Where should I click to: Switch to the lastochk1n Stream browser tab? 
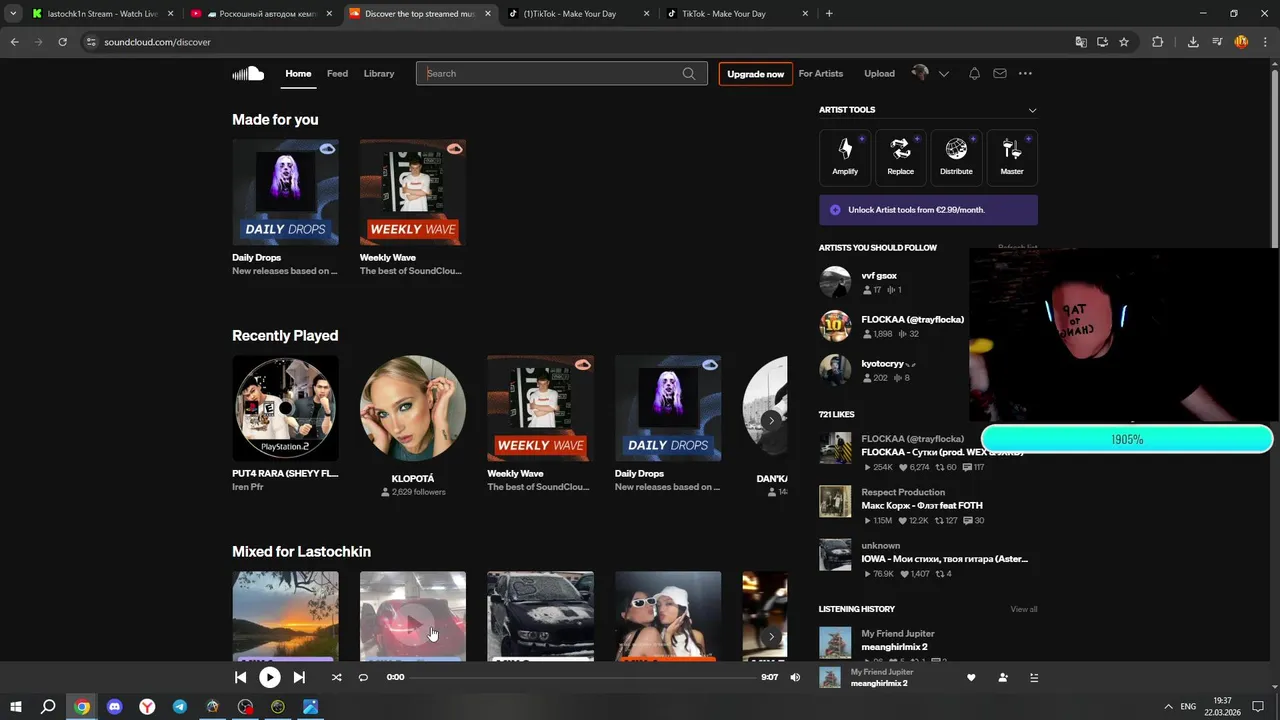pyautogui.click(x=102, y=14)
